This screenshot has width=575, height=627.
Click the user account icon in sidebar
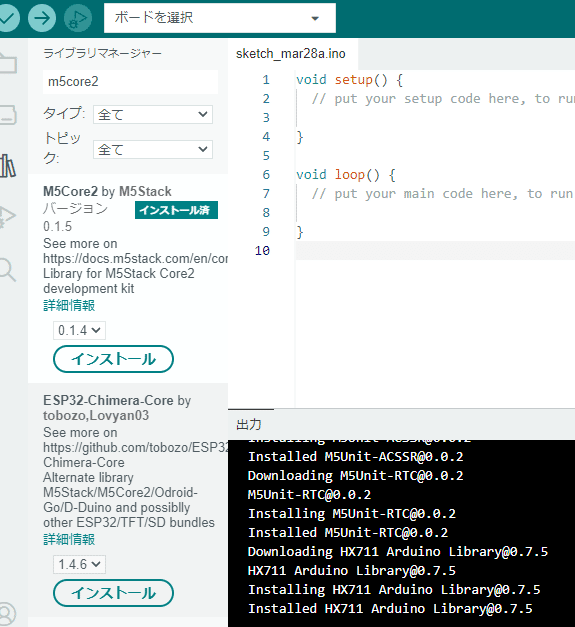tap(7, 614)
